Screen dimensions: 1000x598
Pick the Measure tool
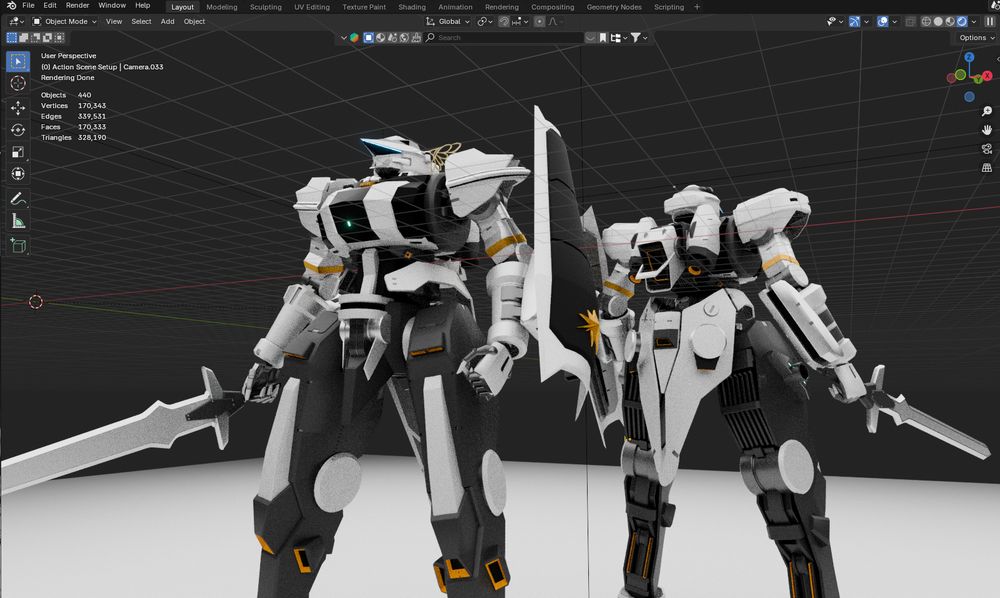click(x=18, y=221)
